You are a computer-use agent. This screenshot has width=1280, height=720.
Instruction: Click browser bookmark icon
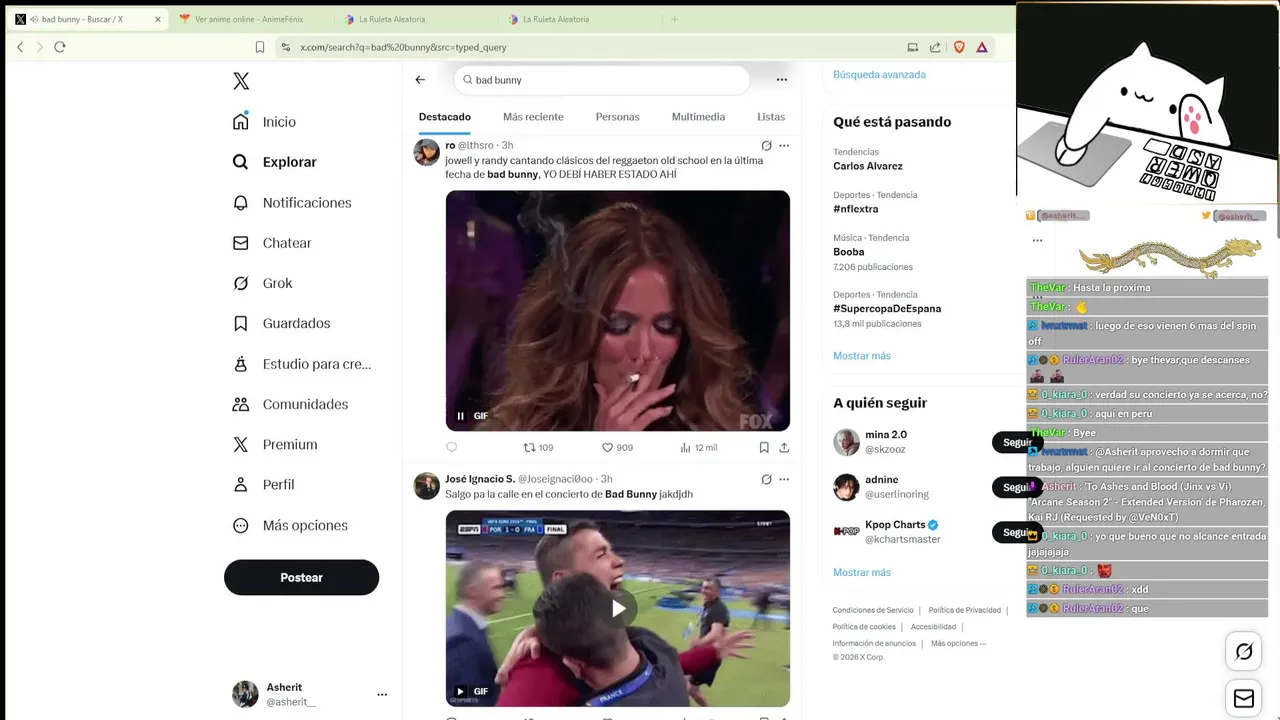[260, 47]
